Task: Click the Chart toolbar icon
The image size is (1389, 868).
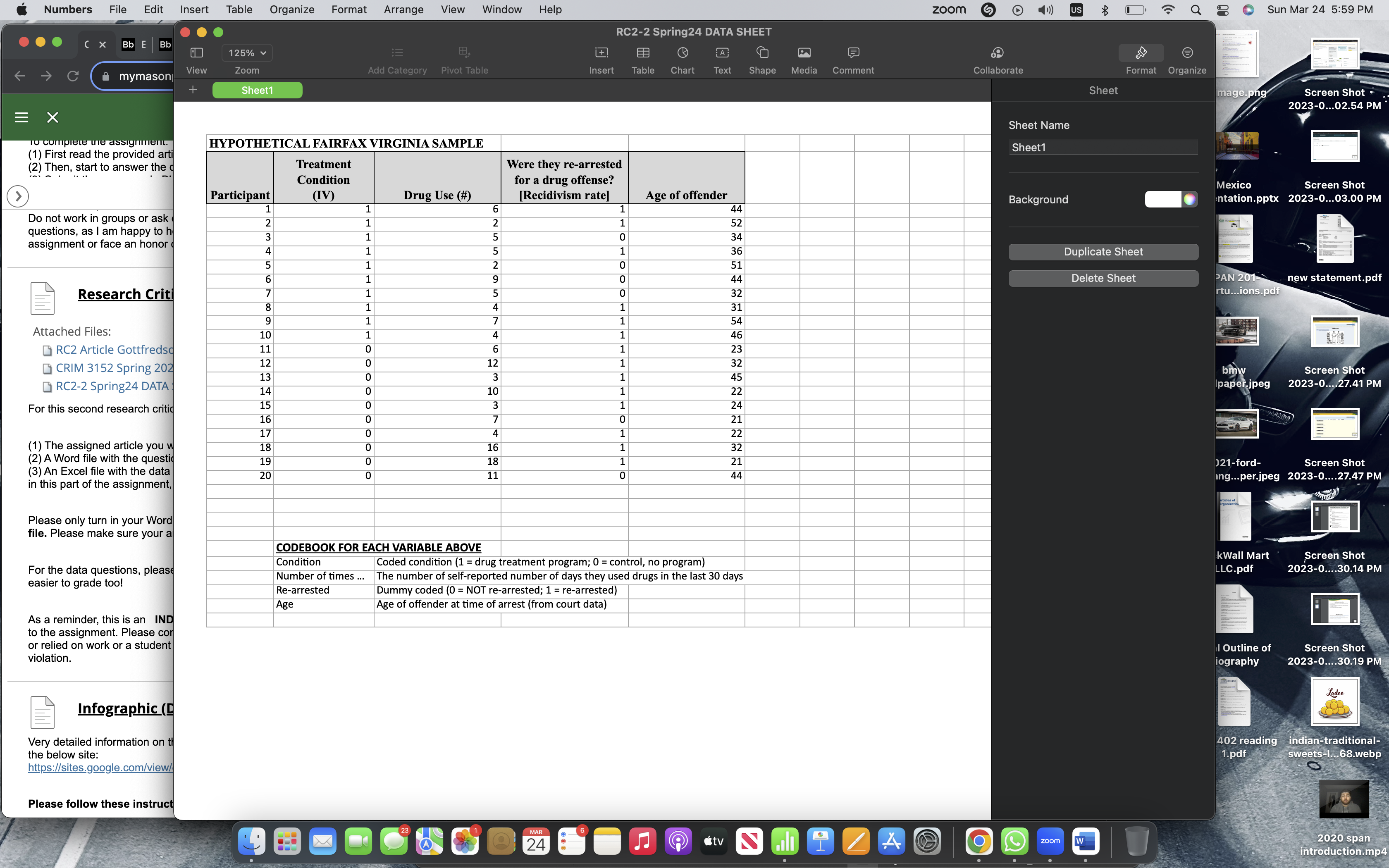Action: (x=682, y=53)
